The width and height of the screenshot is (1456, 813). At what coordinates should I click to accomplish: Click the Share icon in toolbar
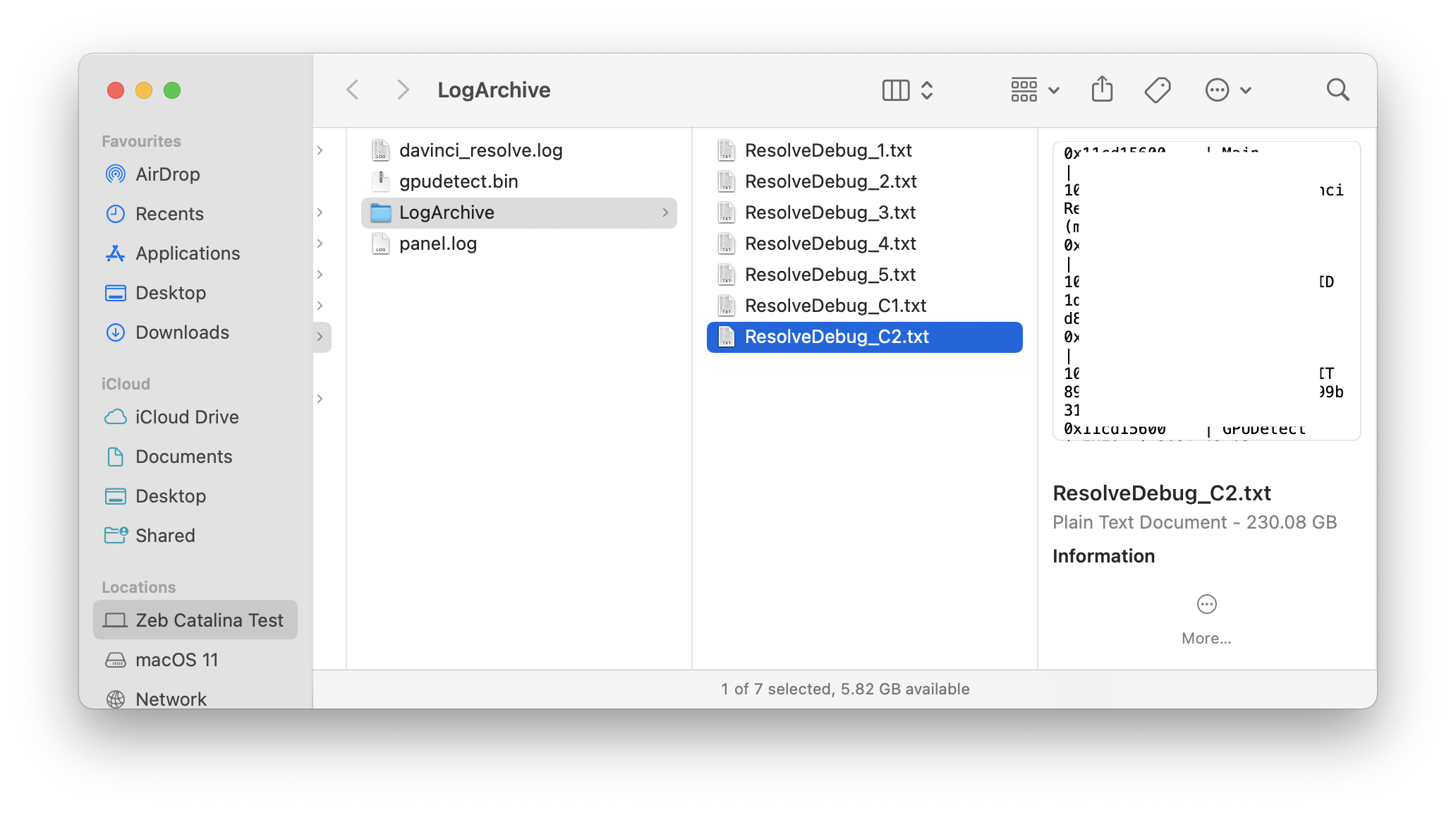coord(1101,89)
